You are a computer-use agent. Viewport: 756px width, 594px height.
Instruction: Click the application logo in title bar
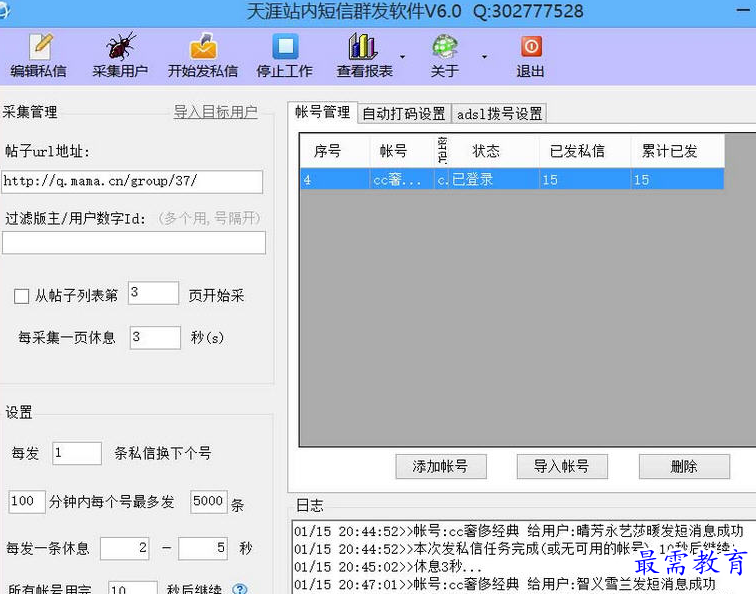[4, 11]
